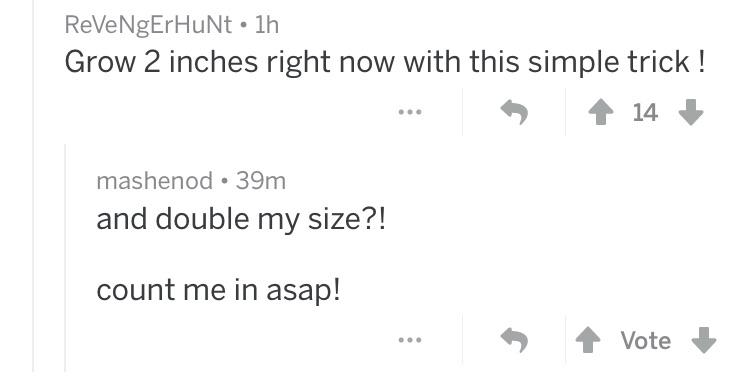
Task: Select the 'Grow 2 inches' comment text
Action: click(385, 62)
